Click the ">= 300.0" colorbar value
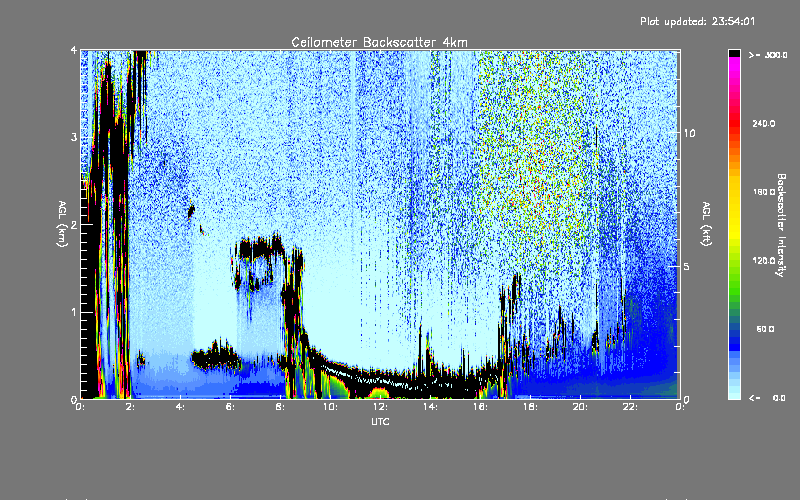Image resolution: width=800 pixels, height=500 pixels. [768, 55]
